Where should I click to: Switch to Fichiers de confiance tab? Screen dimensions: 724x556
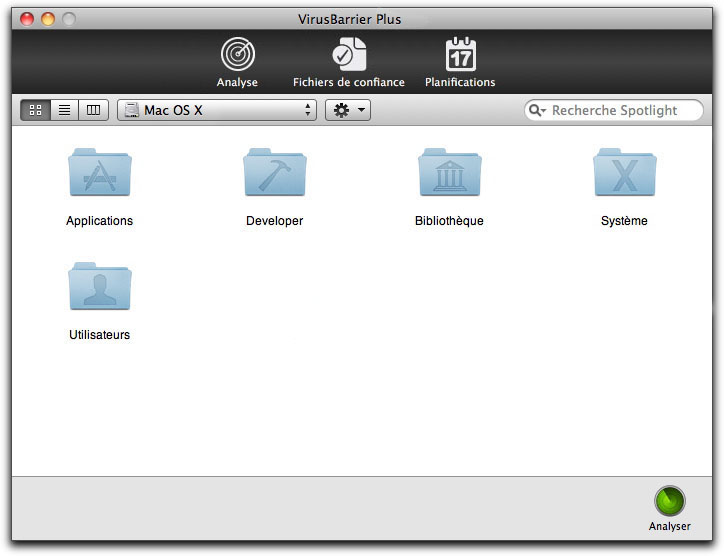349,62
